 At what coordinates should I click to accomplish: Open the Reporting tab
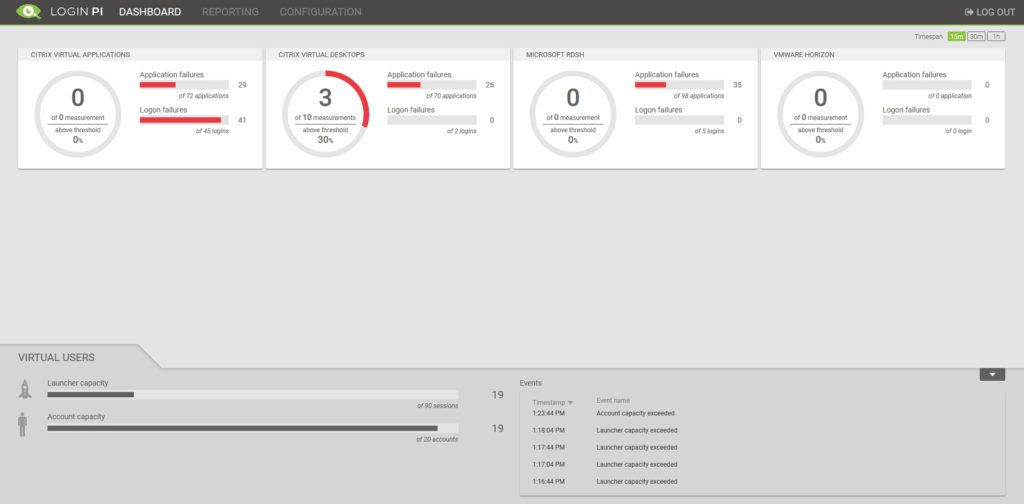pyautogui.click(x=230, y=12)
